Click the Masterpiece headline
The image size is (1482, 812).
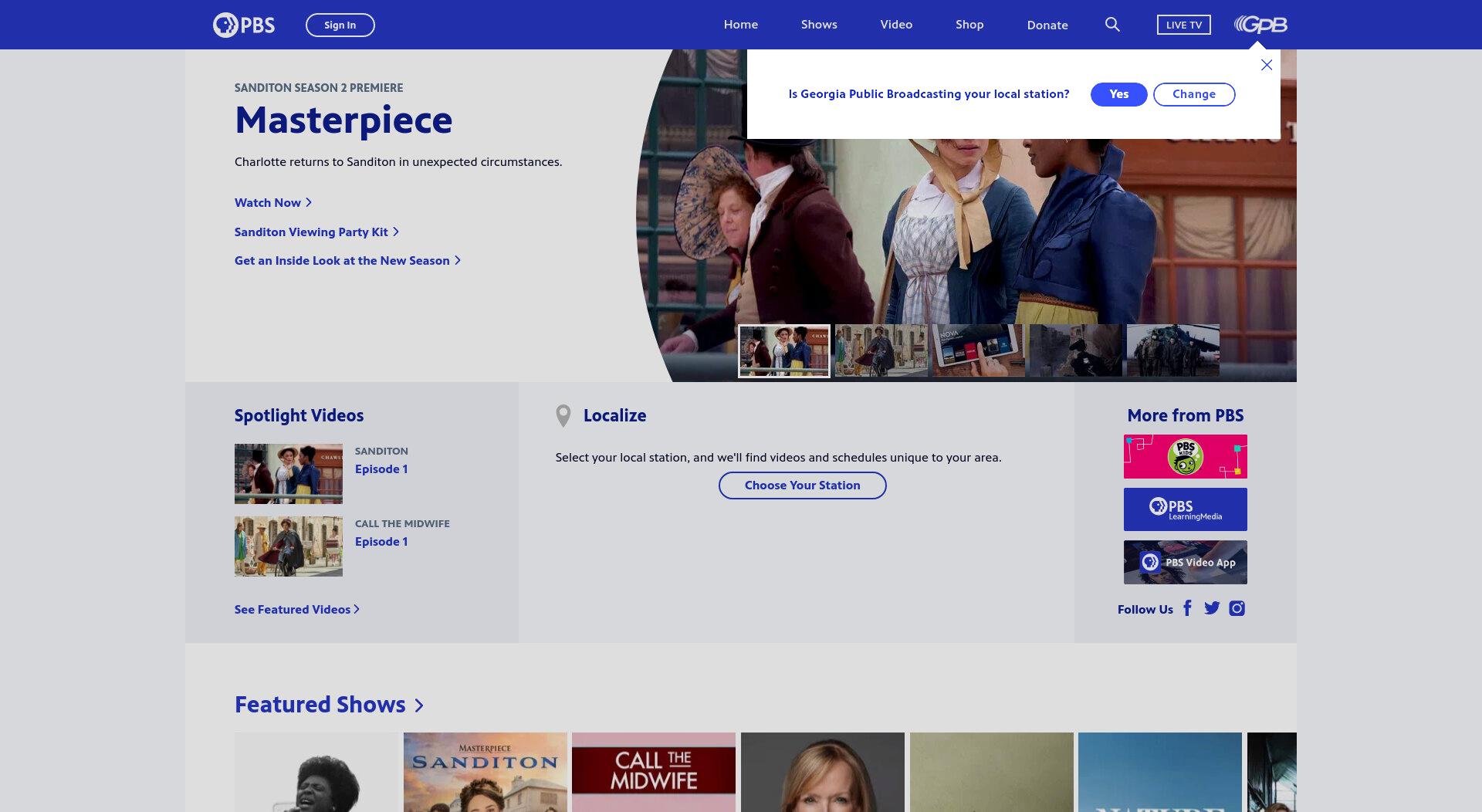point(343,120)
